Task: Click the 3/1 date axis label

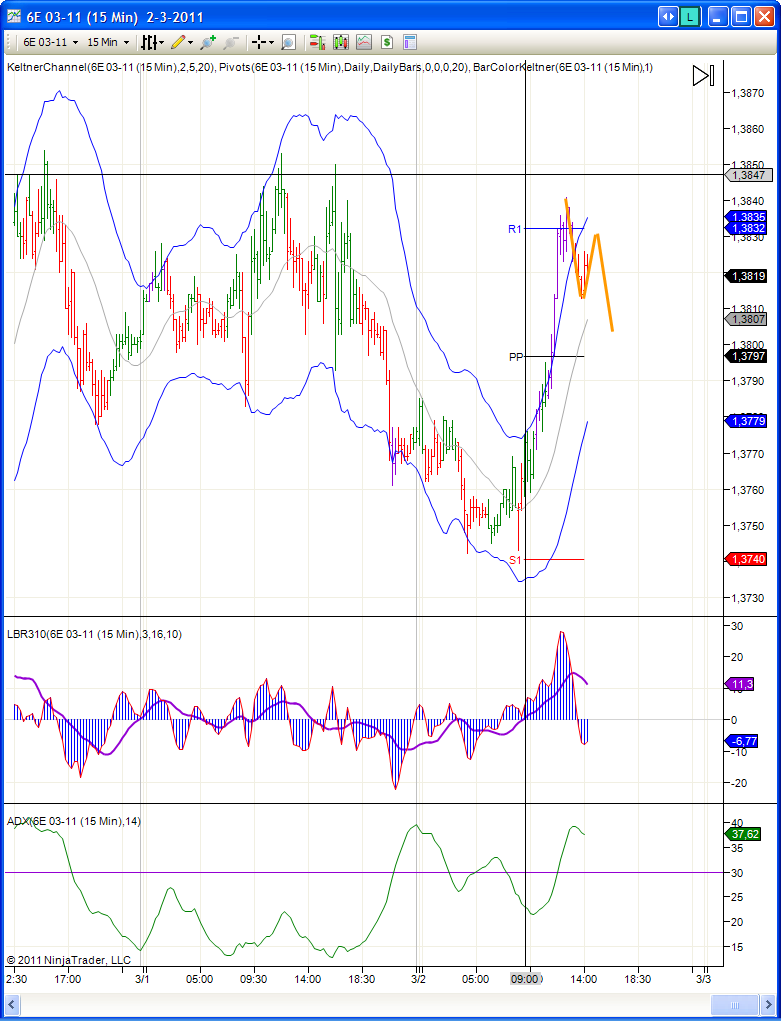Action: tap(143, 979)
